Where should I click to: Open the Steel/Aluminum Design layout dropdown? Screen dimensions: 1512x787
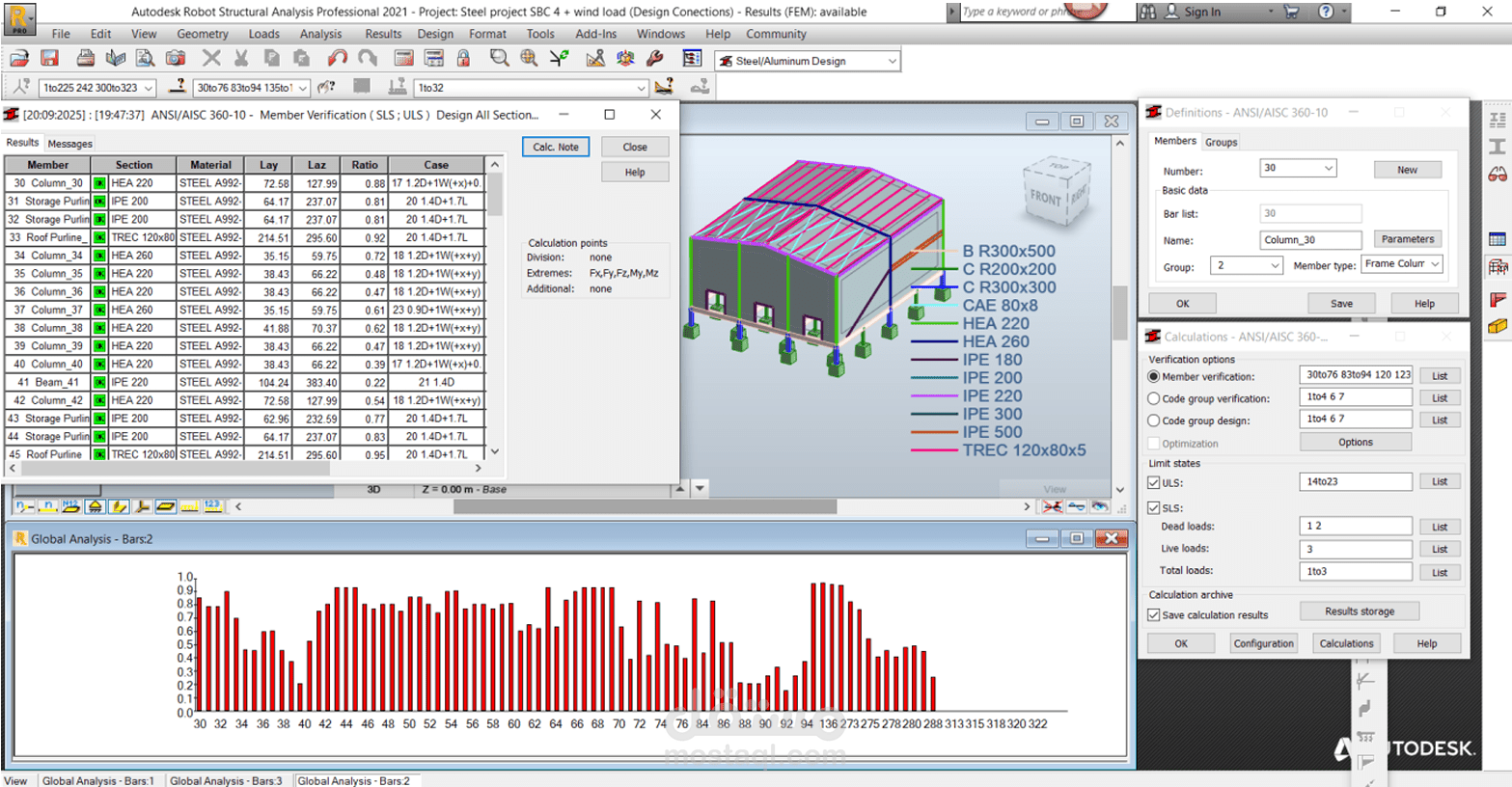[x=891, y=61]
